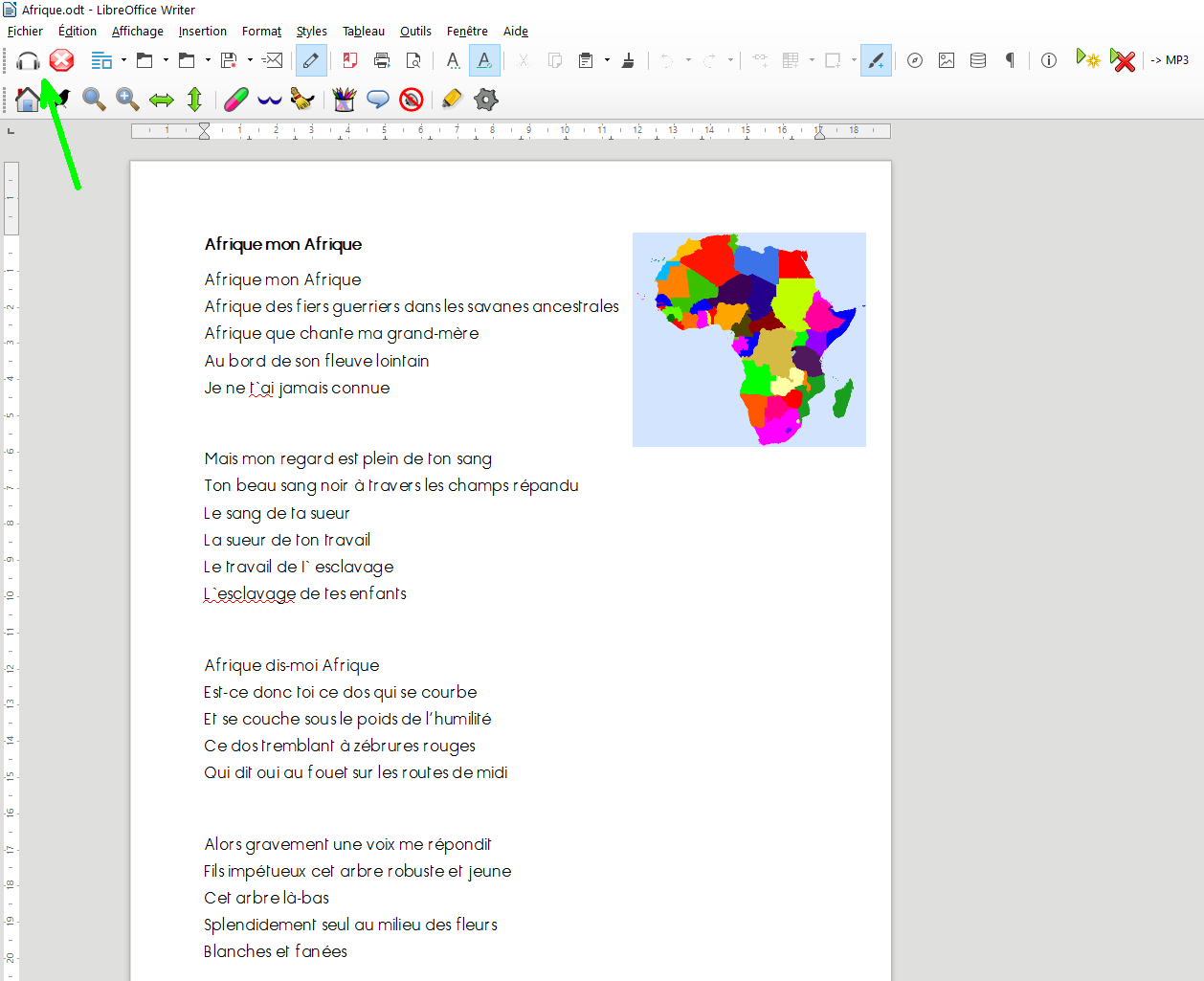This screenshot has height=981, width=1204.
Task: Open the Édition menu
Action: (78, 31)
